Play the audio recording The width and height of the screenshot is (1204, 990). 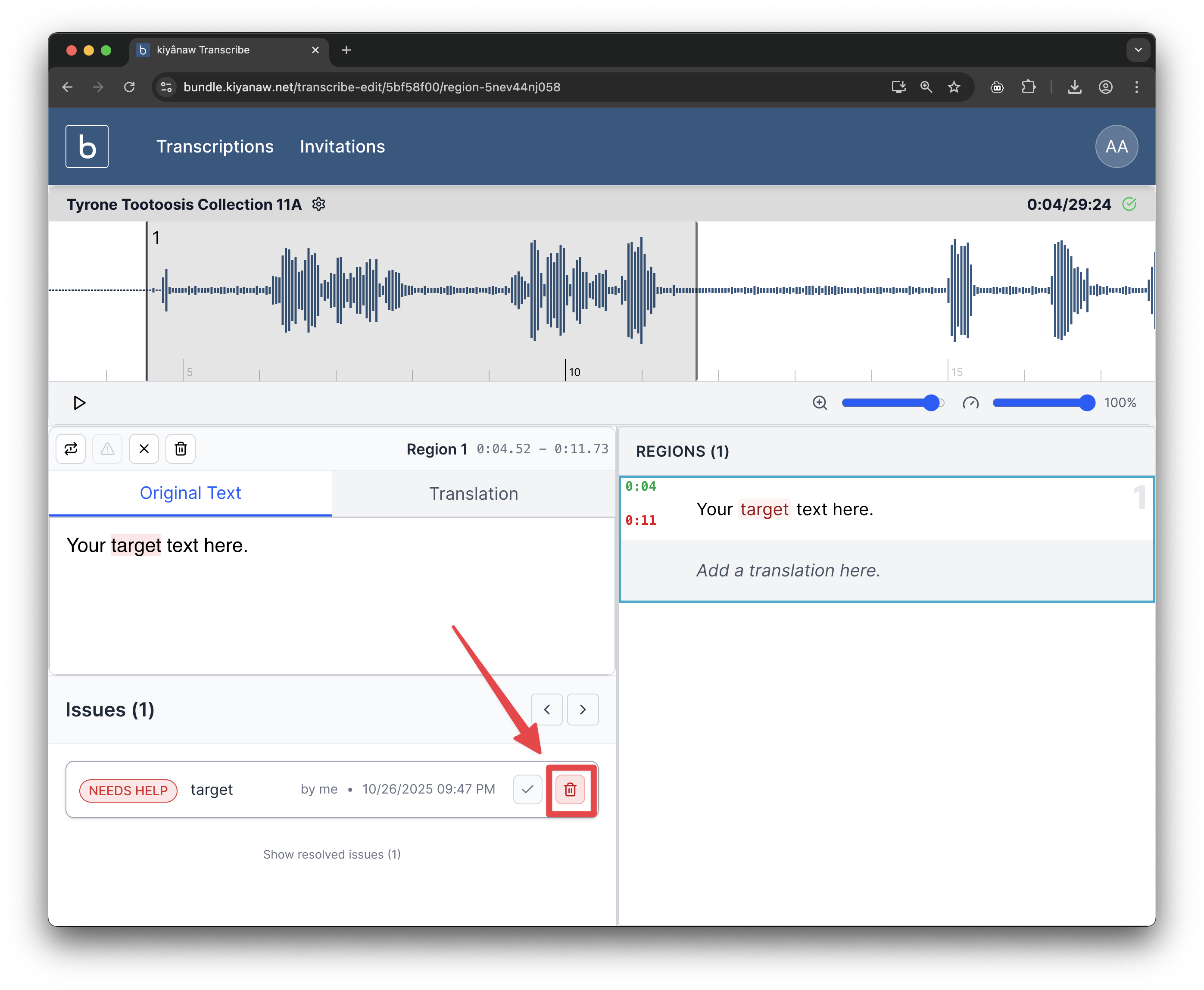79,403
